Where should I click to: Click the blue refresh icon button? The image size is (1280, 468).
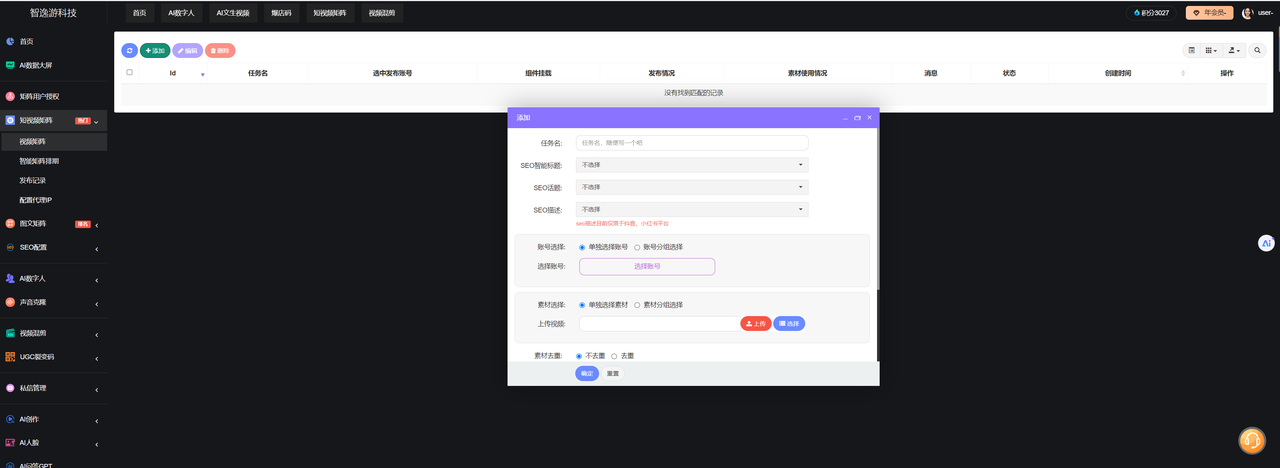[x=130, y=50]
